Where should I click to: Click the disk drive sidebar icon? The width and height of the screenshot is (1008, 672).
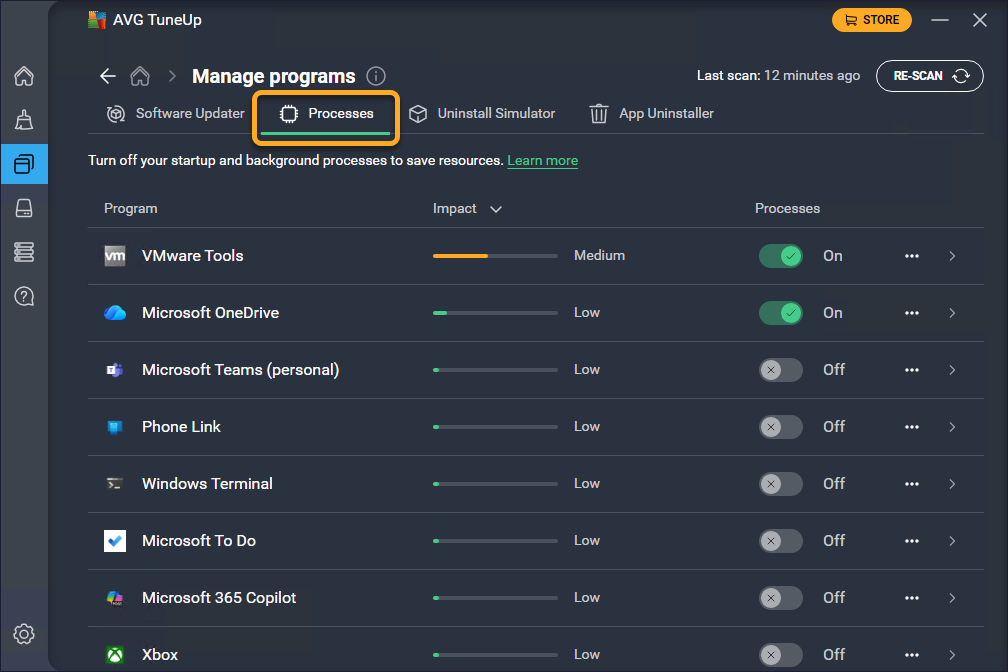pos(24,208)
